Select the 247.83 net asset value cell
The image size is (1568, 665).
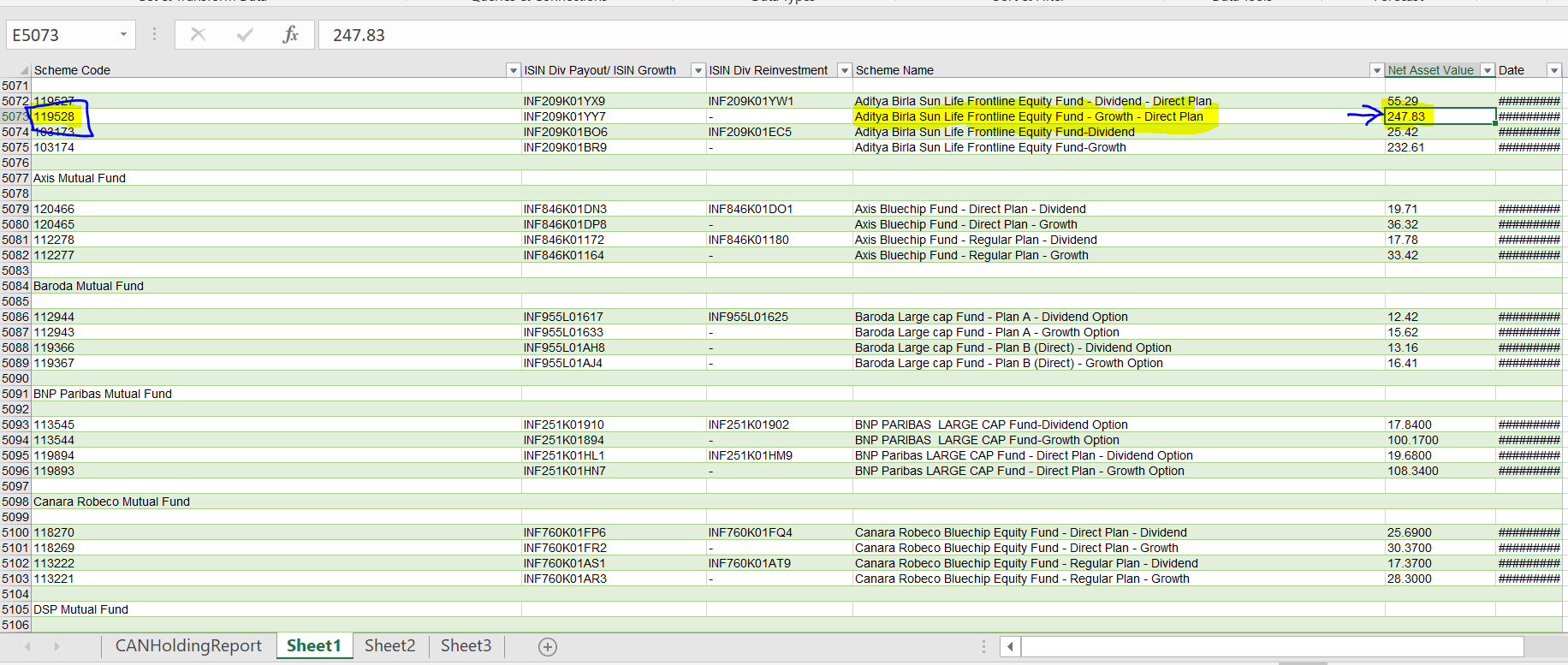coord(1440,116)
